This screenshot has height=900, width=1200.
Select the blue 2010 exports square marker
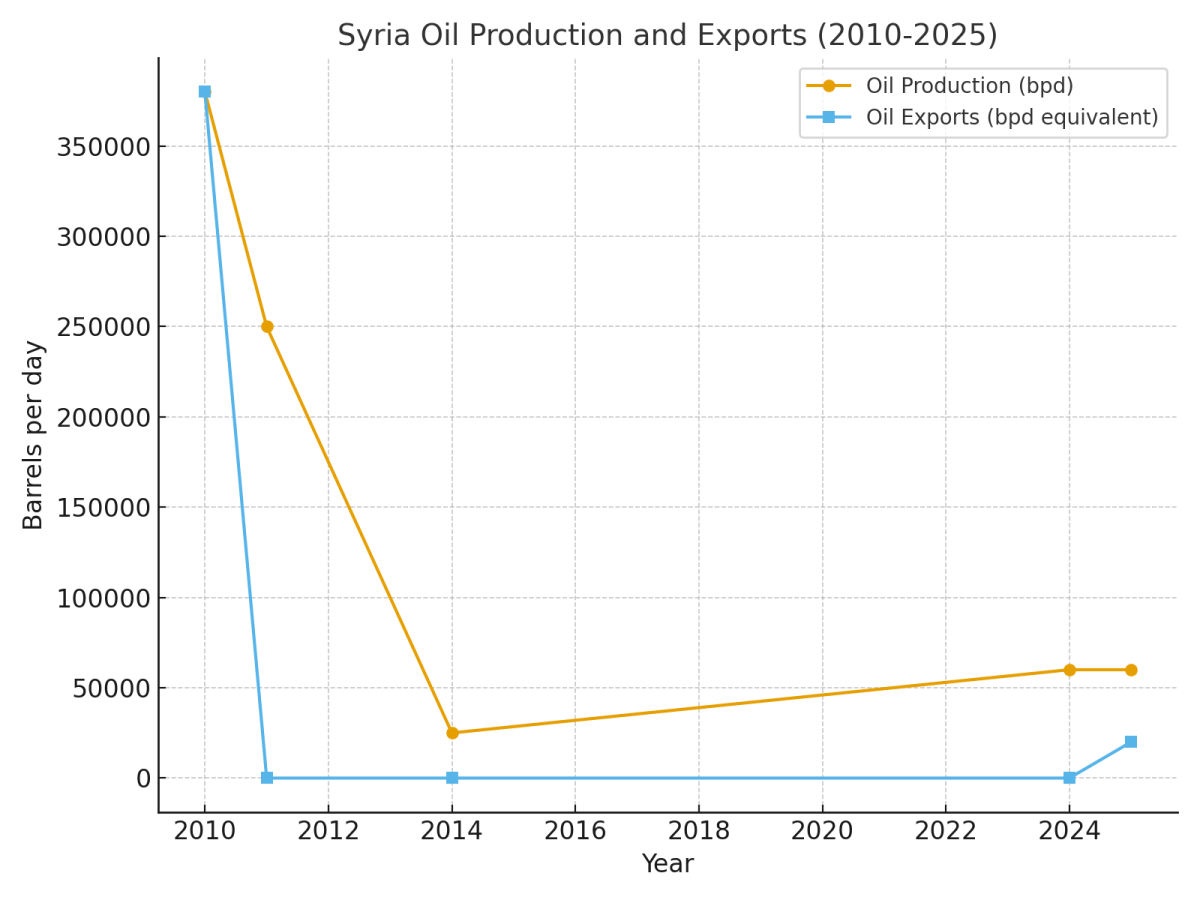tap(205, 92)
